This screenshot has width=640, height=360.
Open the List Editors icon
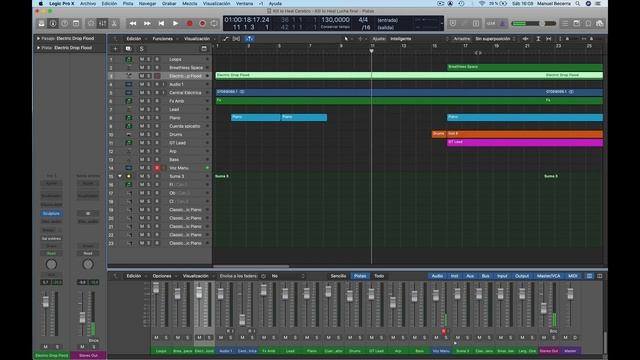point(564,24)
